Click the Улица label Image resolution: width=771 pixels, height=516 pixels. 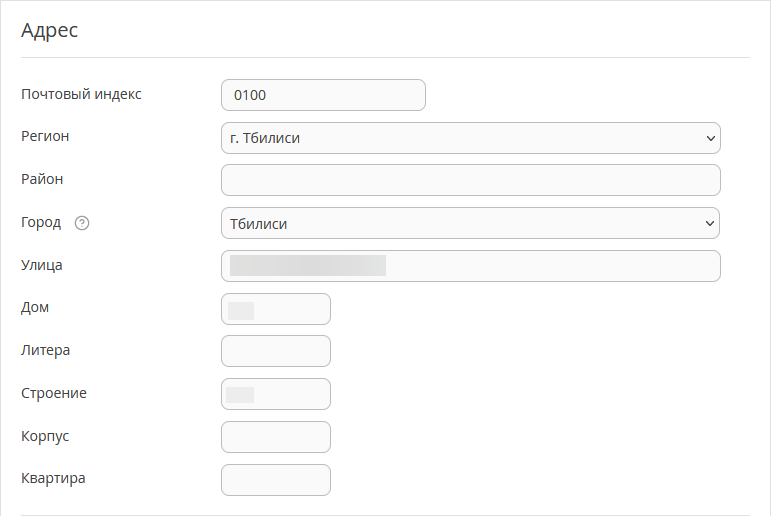point(41,265)
